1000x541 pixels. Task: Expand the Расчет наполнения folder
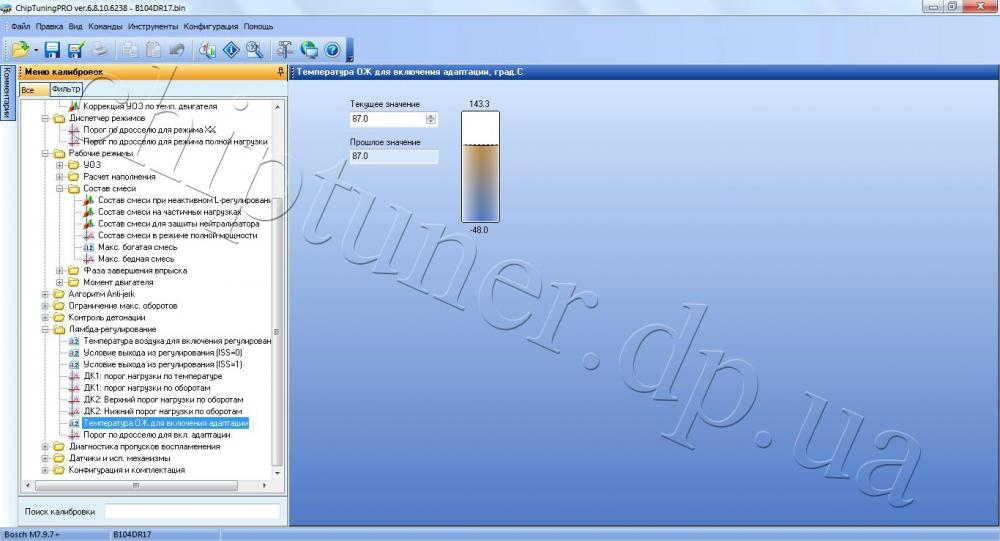tap(59, 177)
